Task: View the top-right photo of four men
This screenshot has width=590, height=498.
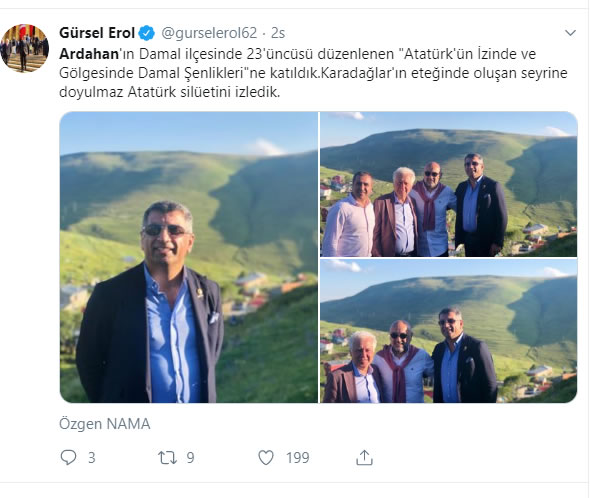Action: [x=449, y=184]
